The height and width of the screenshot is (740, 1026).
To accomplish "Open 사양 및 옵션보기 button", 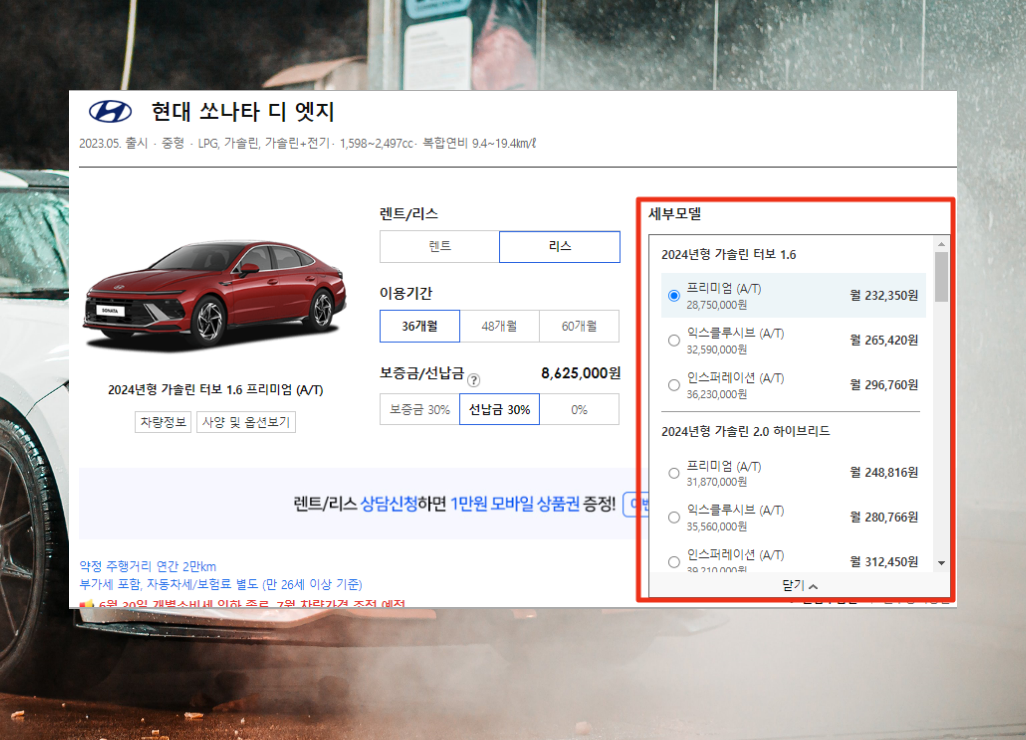I will (246, 422).
